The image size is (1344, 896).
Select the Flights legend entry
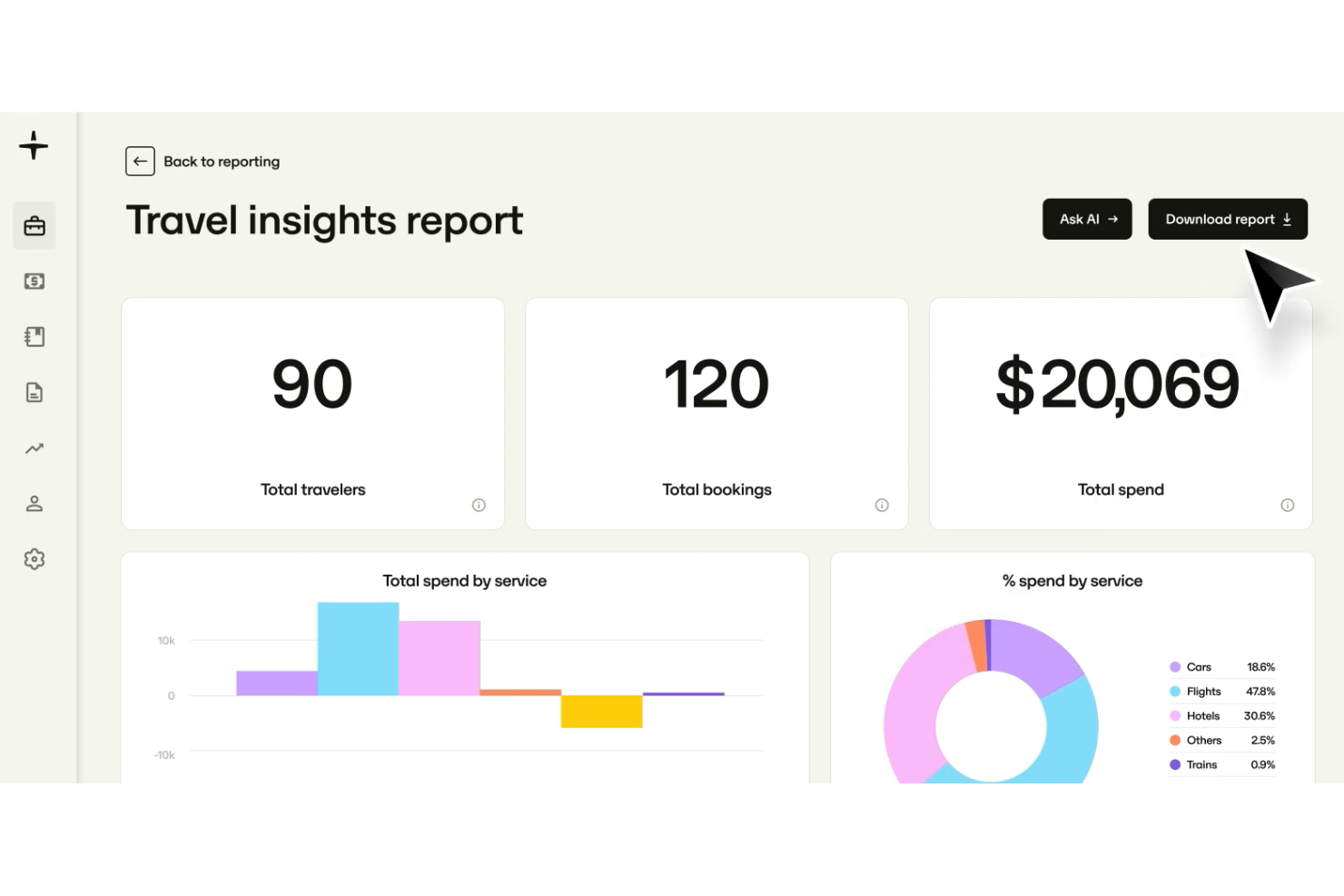coord(1203,692)
